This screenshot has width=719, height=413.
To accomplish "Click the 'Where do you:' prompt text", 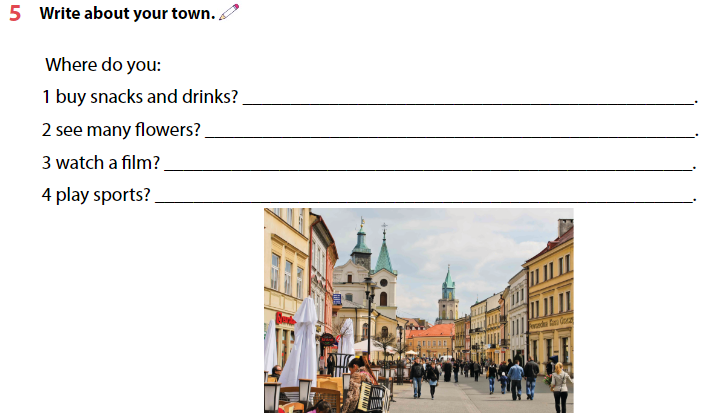I will tap(103, 66).
